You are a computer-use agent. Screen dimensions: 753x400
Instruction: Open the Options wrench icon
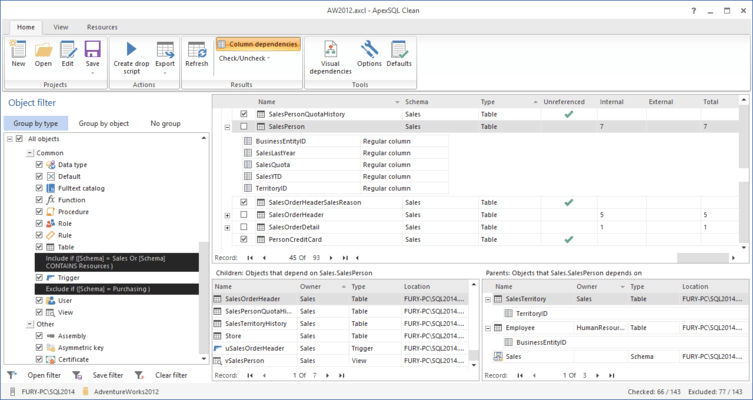point(369,49)
